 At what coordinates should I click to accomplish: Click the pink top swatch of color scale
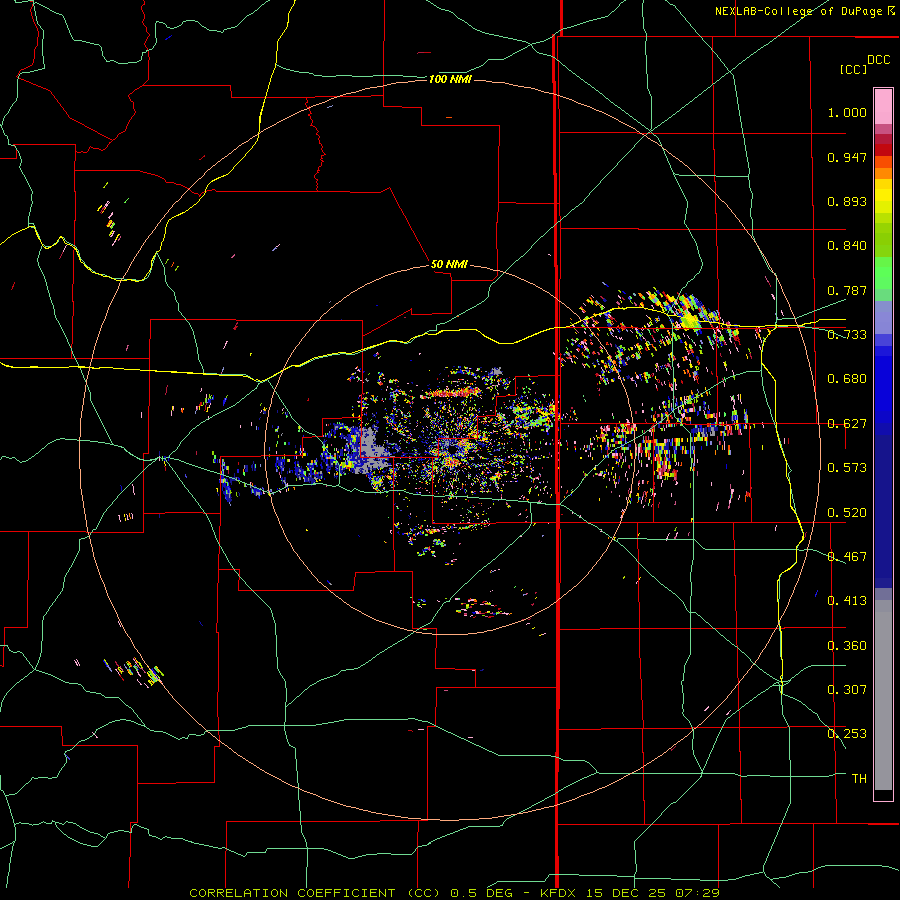click(x=883, y=106)
